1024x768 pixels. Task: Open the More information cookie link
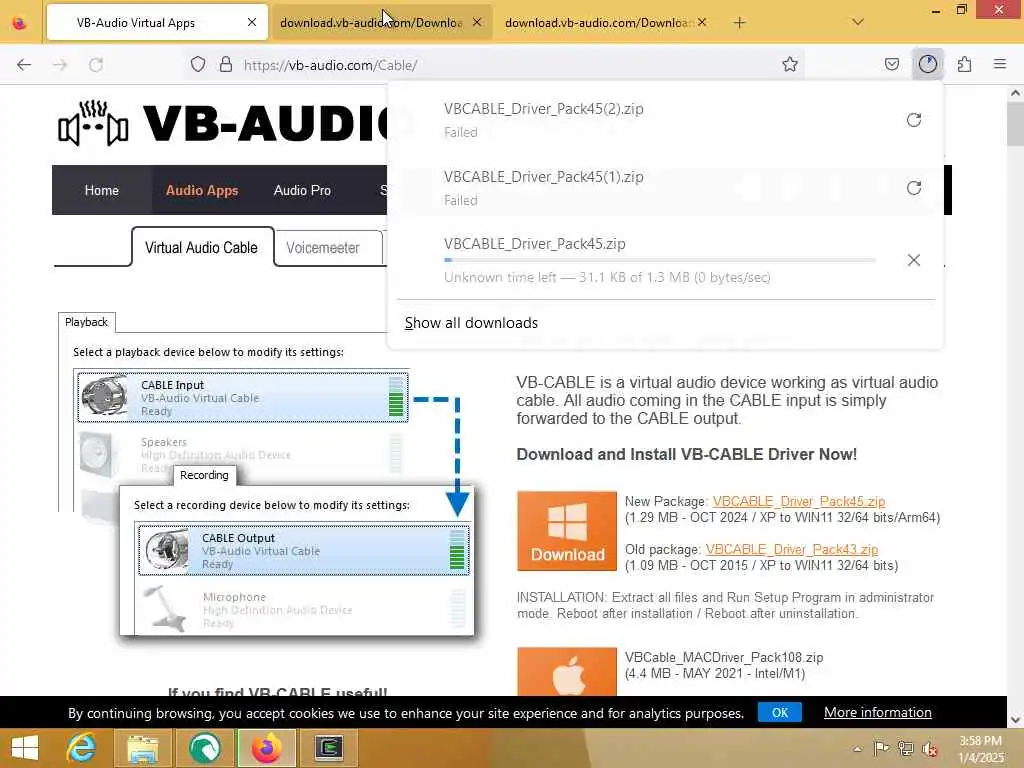(877, 712)
